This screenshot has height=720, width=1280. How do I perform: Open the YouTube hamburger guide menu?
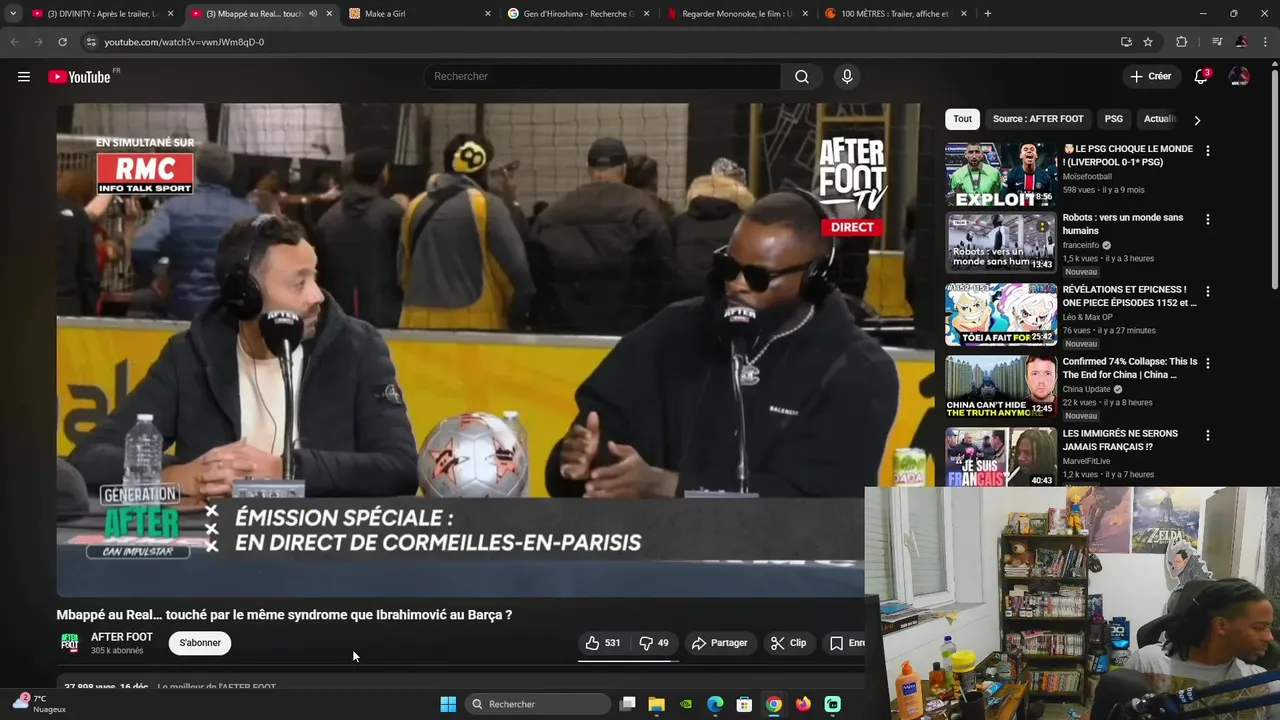24,77
